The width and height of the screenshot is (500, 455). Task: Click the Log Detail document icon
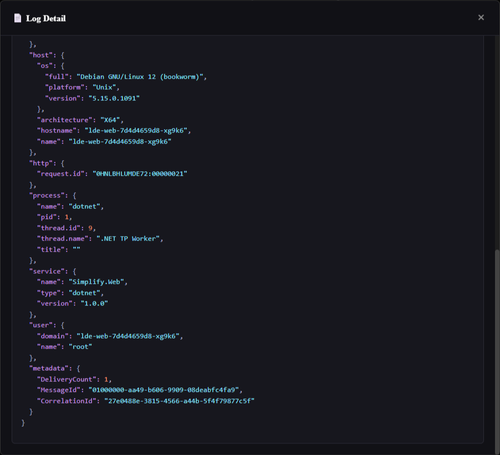pos(17,18)
